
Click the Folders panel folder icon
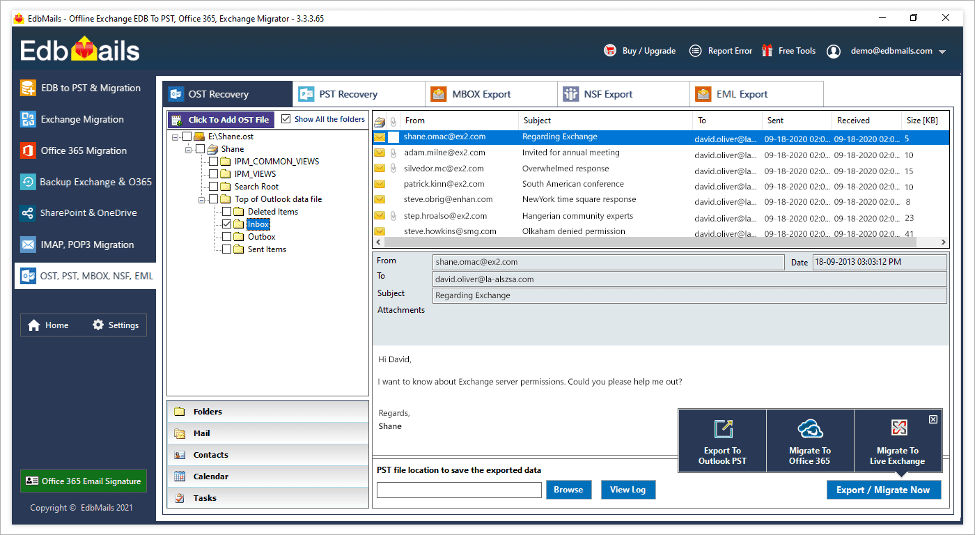(x=180, y=412)
